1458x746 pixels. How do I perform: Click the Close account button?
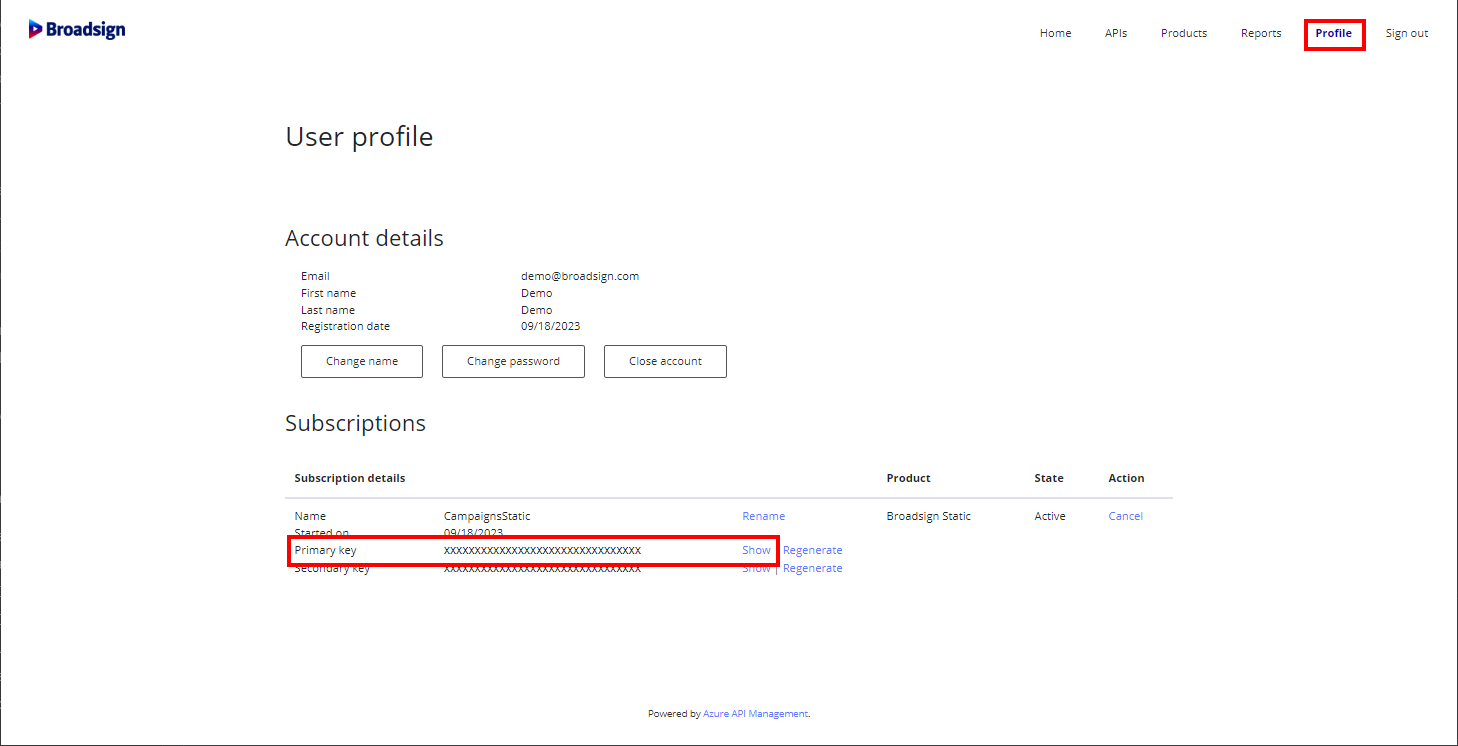click(x=665, y=361)
